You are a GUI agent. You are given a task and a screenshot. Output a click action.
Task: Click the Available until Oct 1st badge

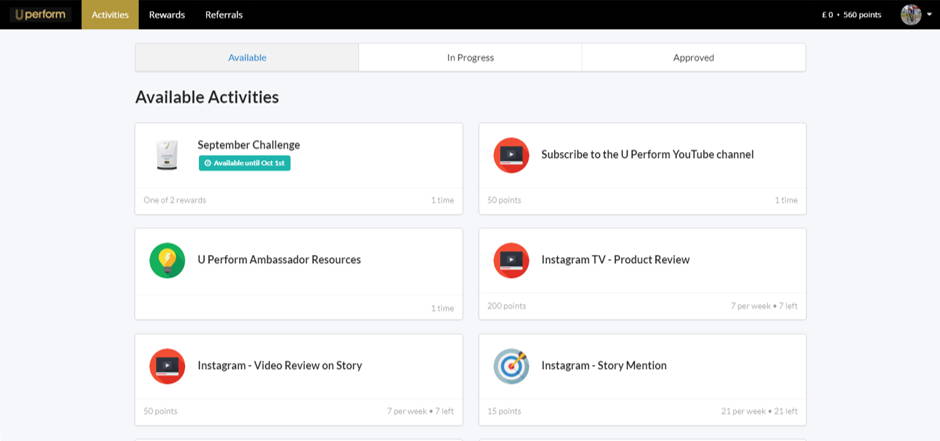pyautogui.click(x=245, y=163)
